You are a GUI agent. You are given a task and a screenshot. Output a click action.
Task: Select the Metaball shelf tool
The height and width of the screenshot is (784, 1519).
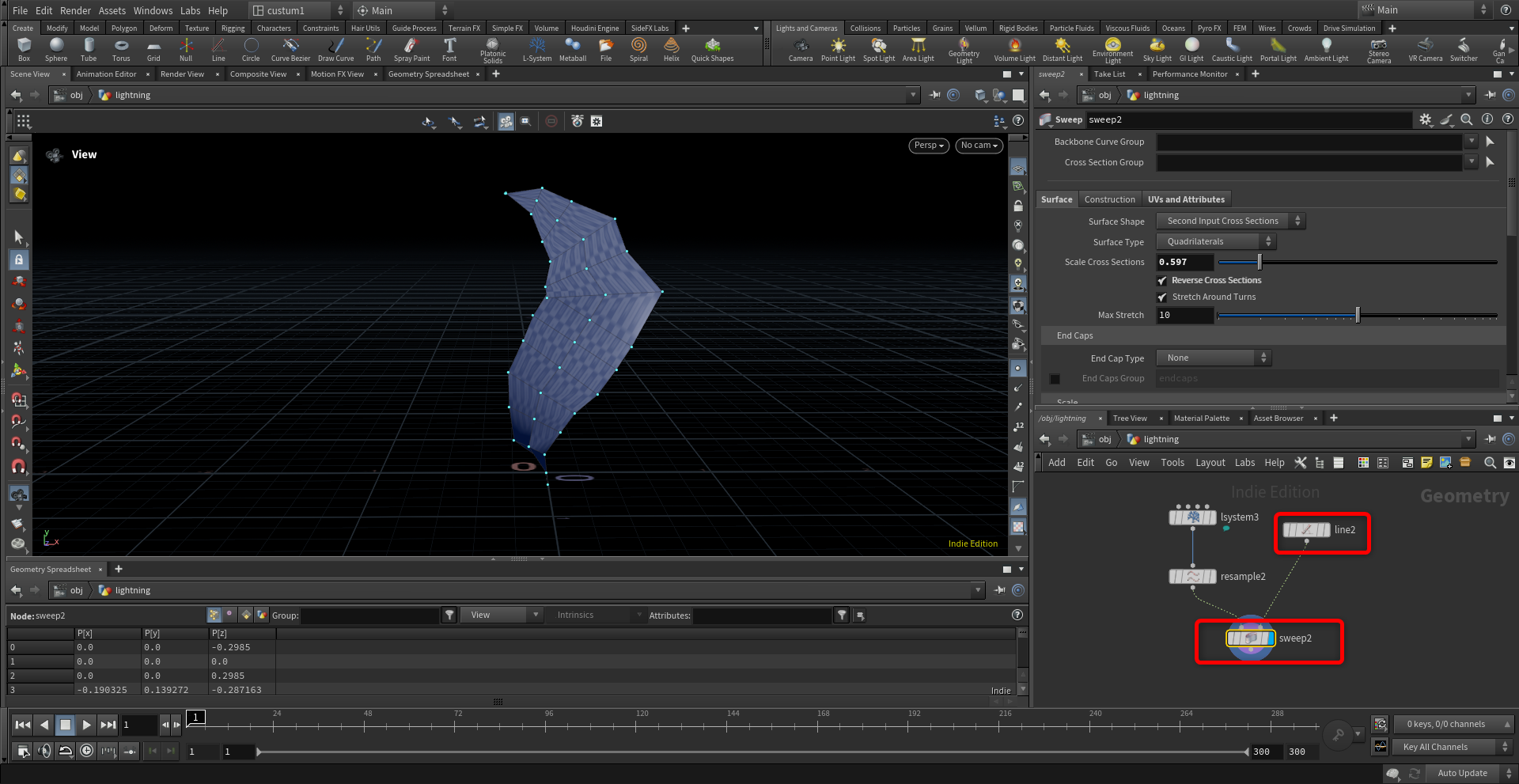click(573, 49)
